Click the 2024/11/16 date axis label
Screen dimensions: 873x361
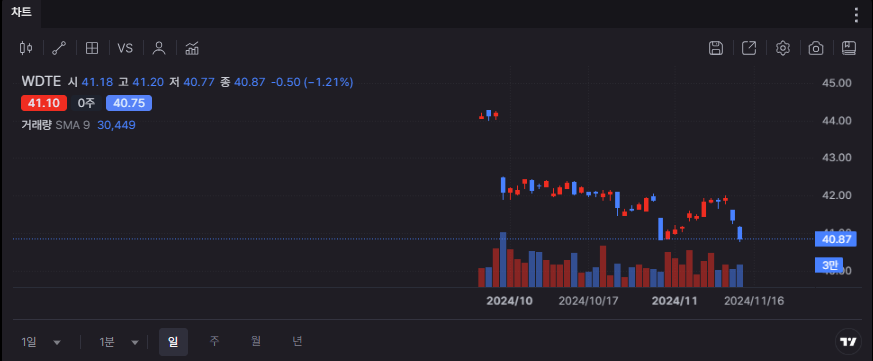coord(754,301)
